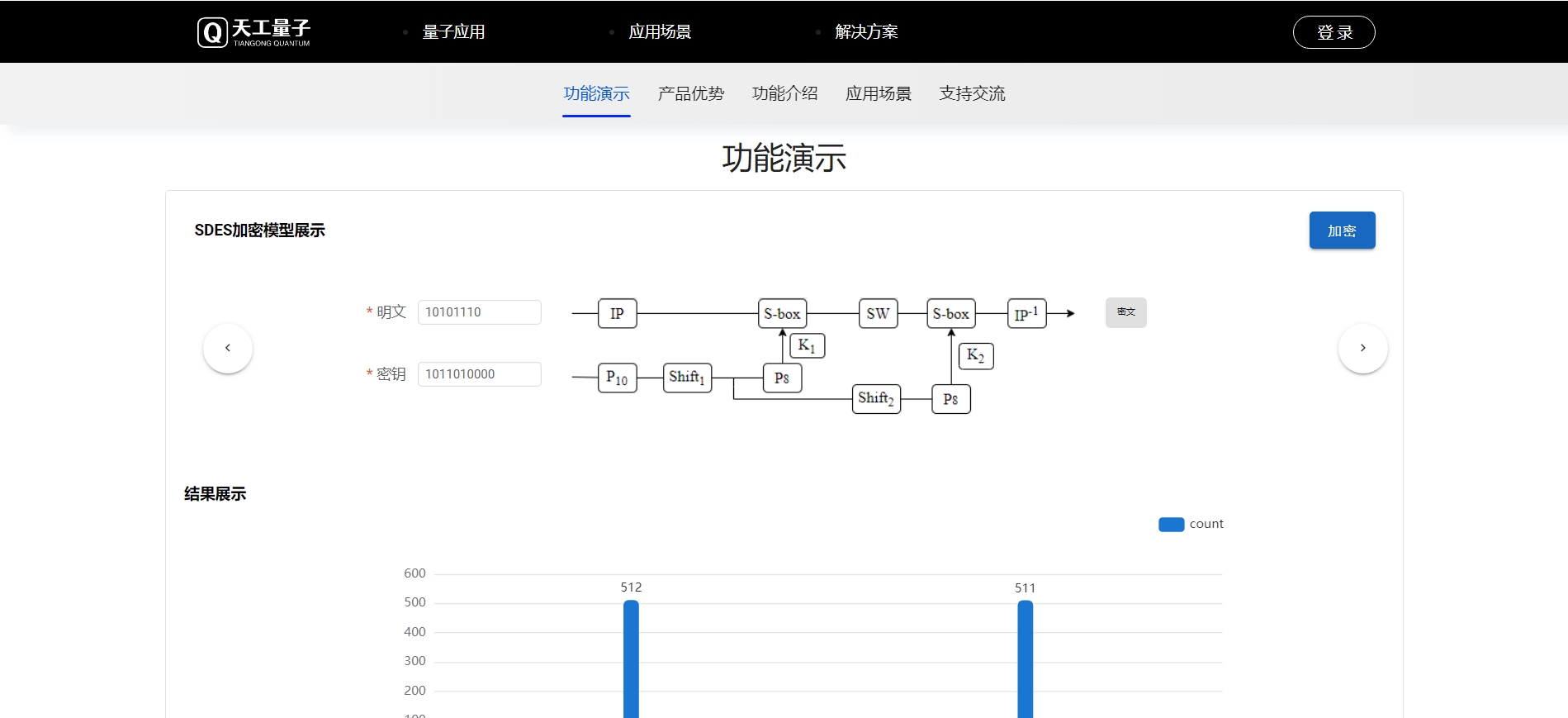Image resolution: width=1568 pixels, height=718 pixels.
Task: Click the blue 加密 button
Action: click(x=1342, y=231)
